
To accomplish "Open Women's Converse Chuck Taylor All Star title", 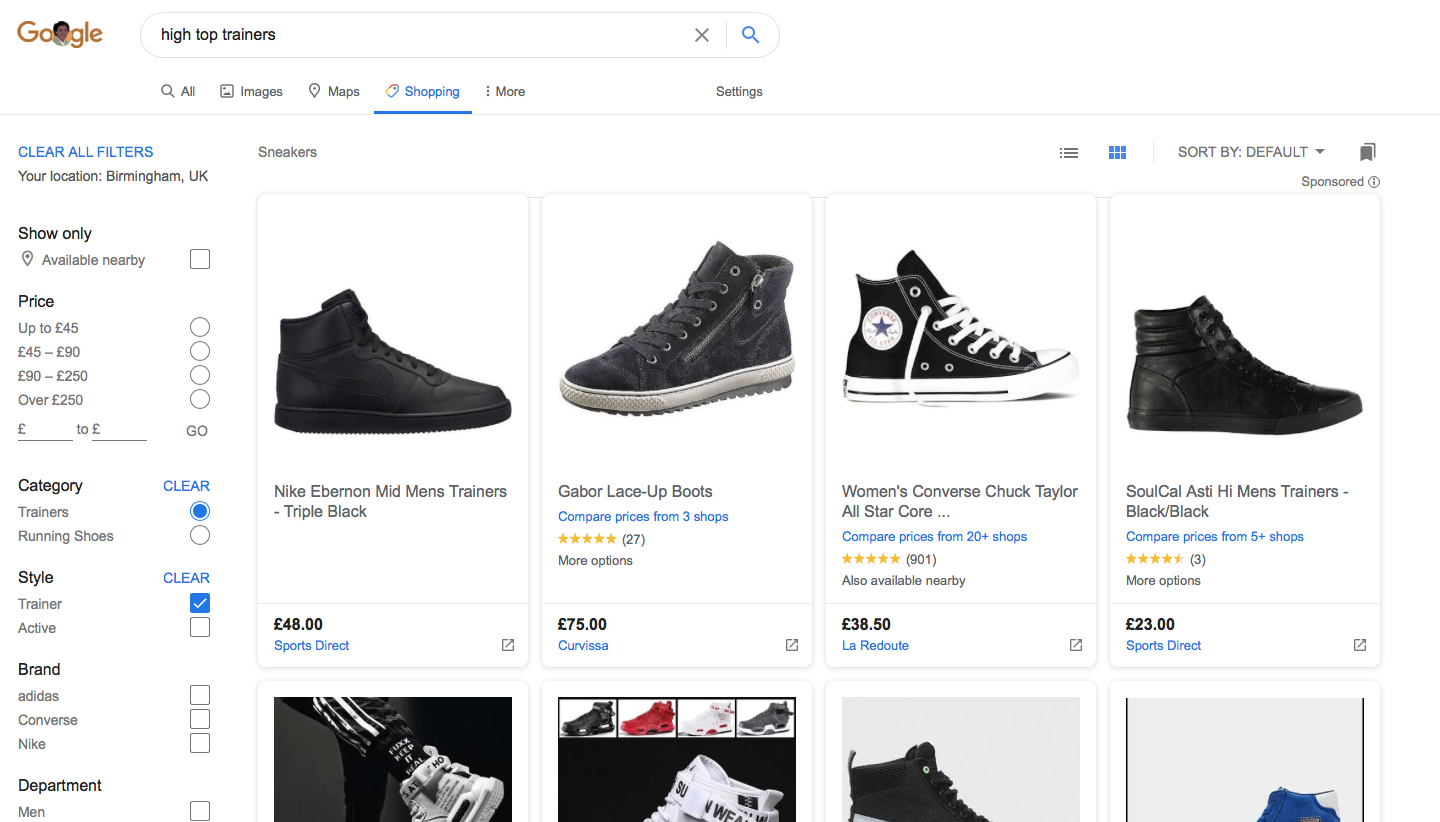I will click(960, 501).
